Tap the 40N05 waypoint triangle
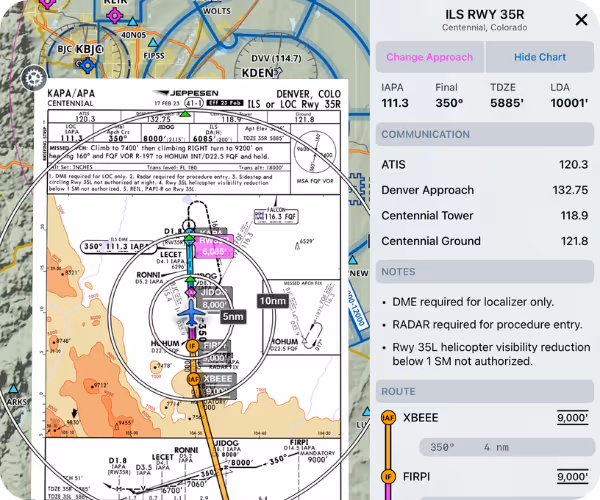Screen dimensions: 600x500 (133, 21)
